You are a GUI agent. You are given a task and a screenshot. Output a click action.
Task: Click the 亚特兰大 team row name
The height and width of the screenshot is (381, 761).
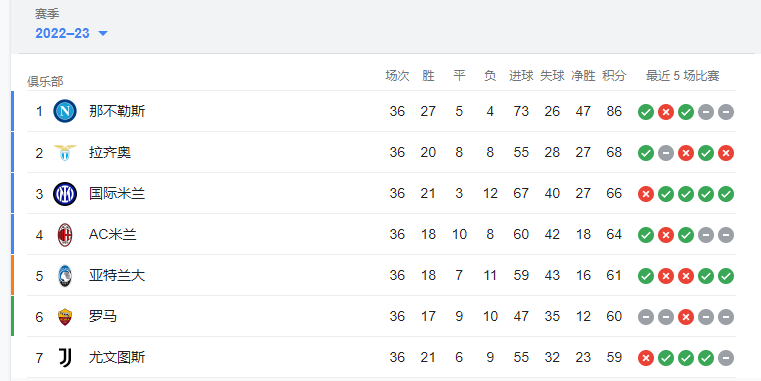pos(117,276)
